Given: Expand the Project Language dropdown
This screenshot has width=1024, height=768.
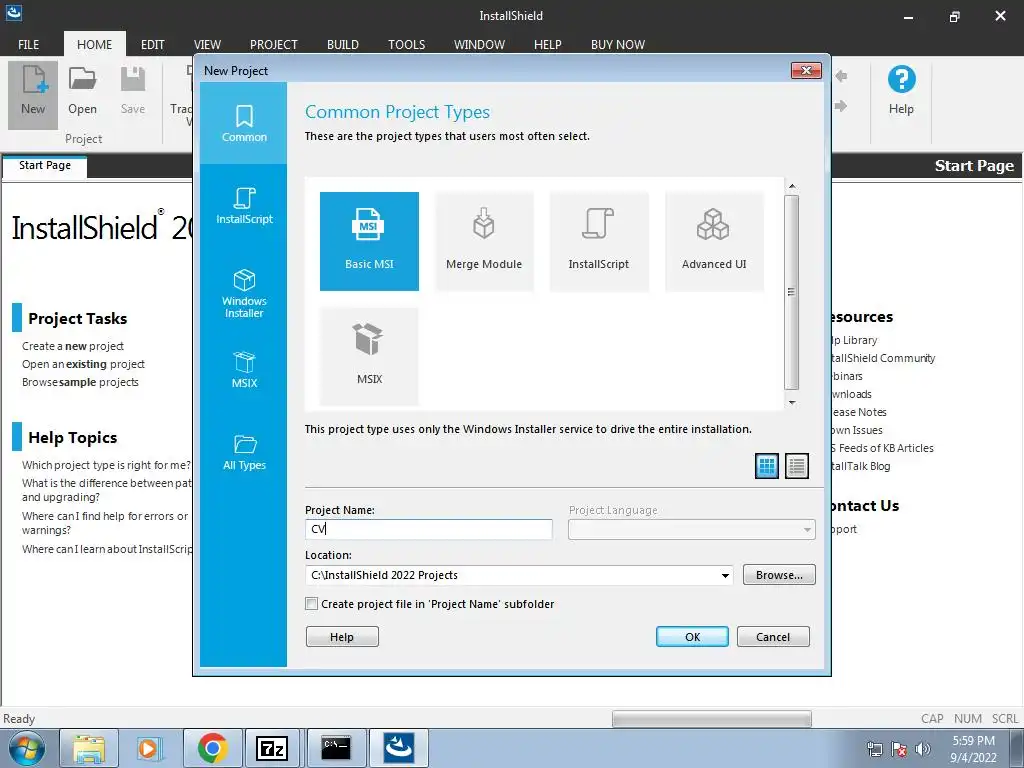Looking at the screenshot, I should (807, 530).
